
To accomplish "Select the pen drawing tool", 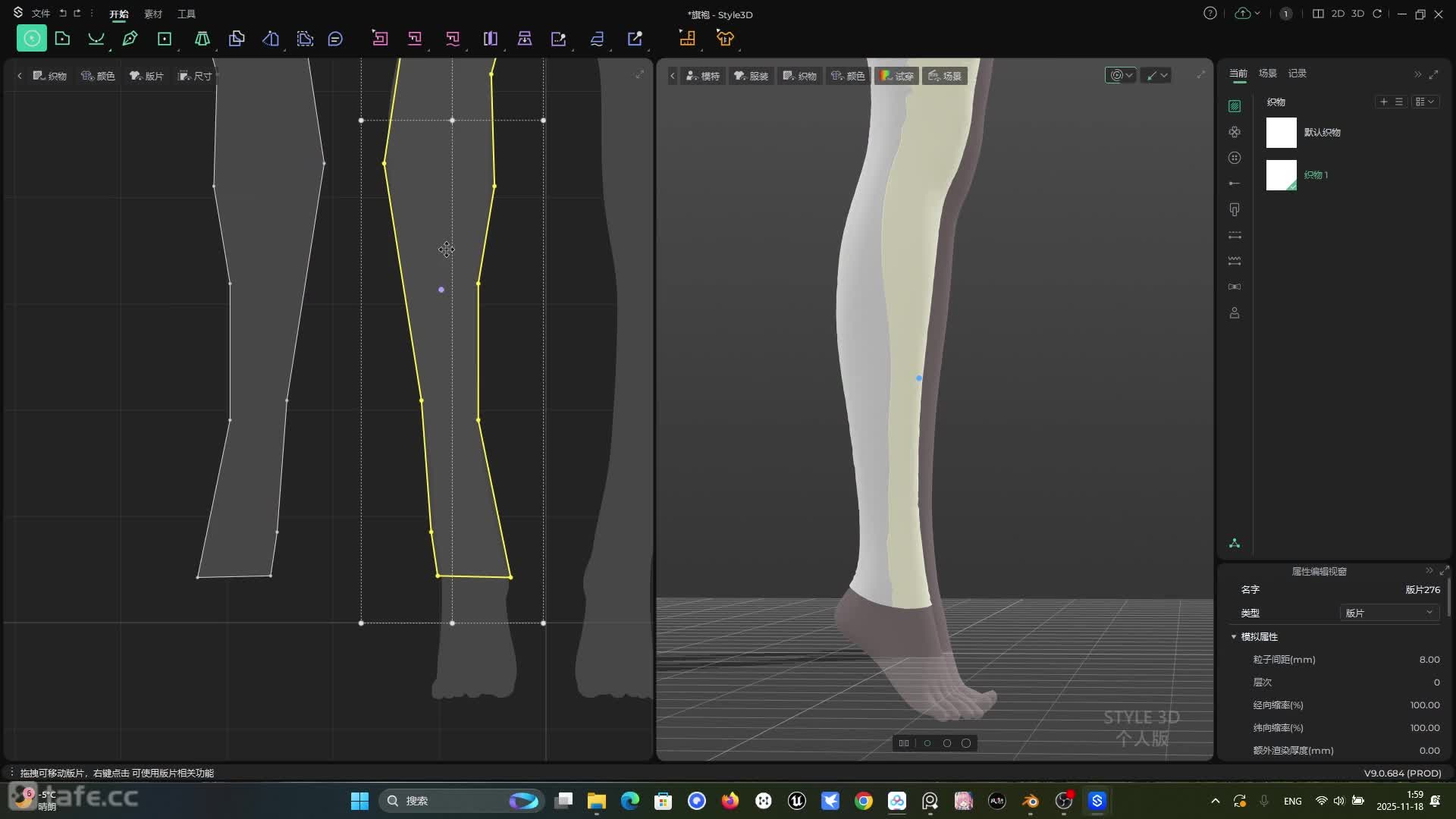I will pyautogui.click(x=130, y=38).
